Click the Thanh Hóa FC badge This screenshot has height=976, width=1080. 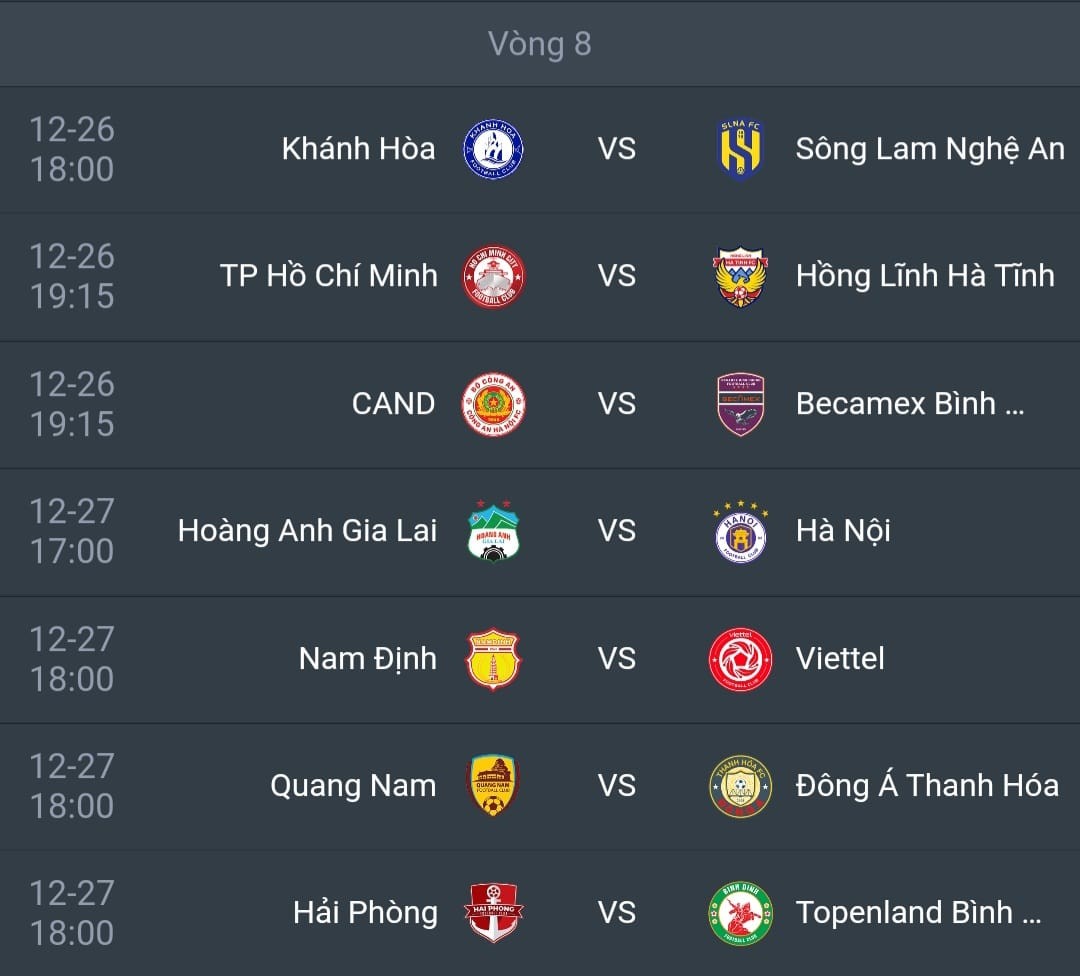point(741,786)
